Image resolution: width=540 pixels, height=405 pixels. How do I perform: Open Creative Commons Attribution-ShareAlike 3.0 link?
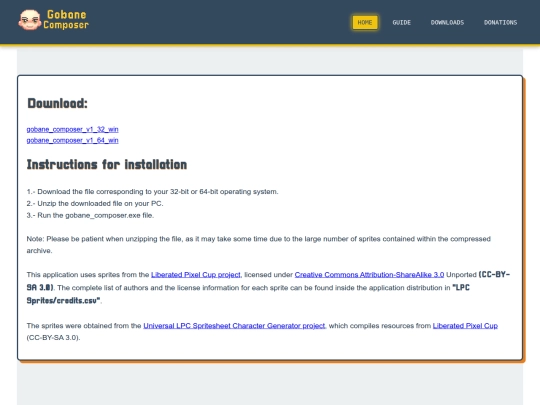point(369,274)
